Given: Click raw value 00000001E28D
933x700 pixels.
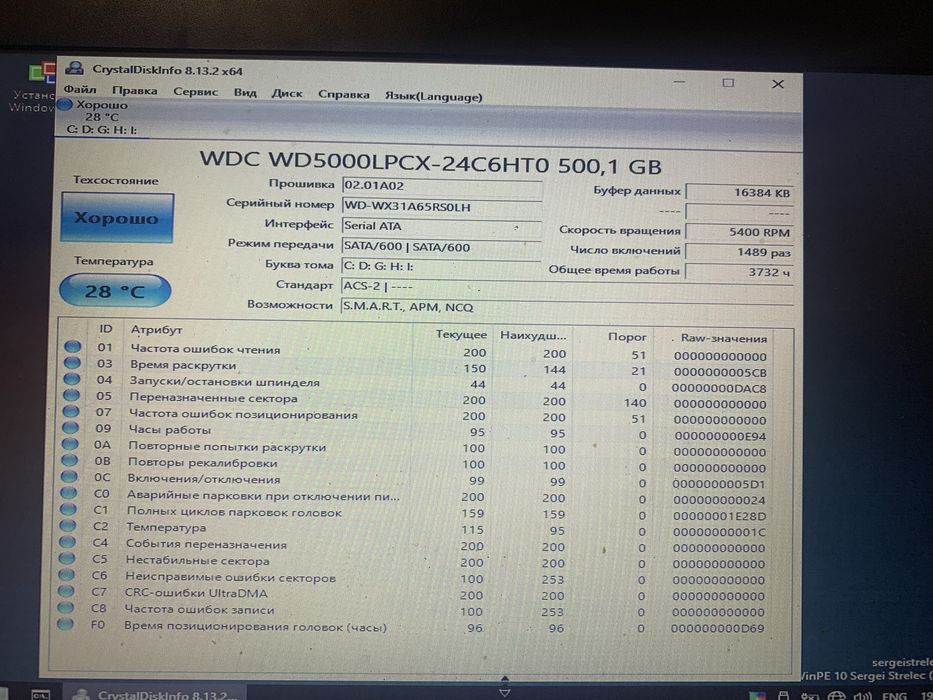Looking at the screenshot, I should 719,516.
